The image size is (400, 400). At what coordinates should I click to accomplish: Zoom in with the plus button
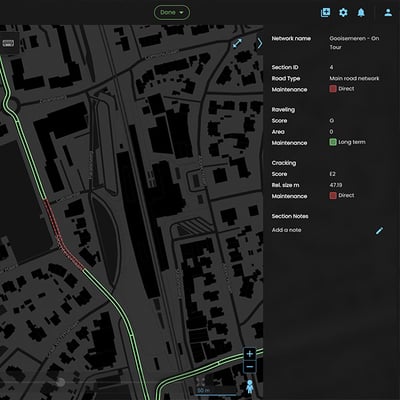(x=250, y=354)
